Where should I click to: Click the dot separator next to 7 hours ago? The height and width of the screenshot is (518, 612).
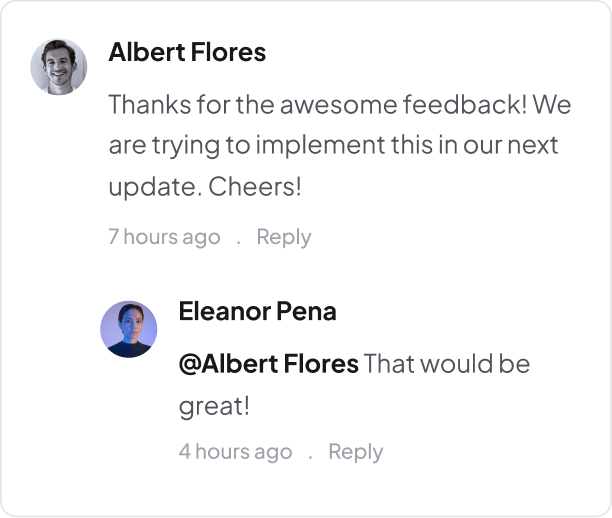238,244
